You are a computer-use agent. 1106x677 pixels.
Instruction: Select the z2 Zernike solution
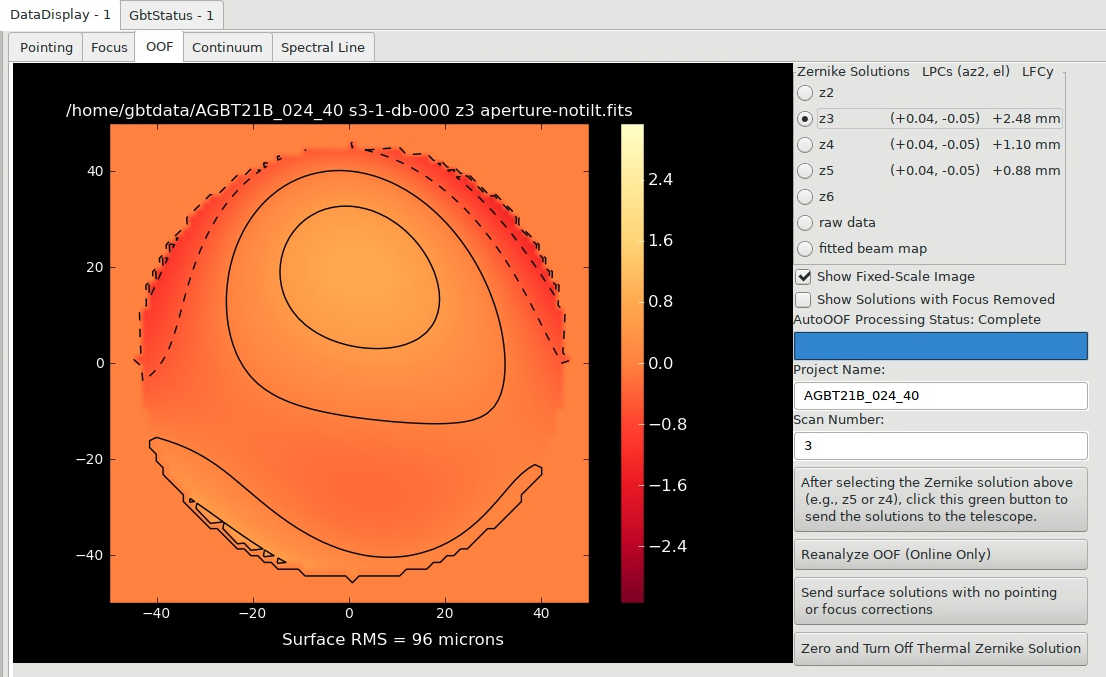pyautogui.click(x=805, y=92)
